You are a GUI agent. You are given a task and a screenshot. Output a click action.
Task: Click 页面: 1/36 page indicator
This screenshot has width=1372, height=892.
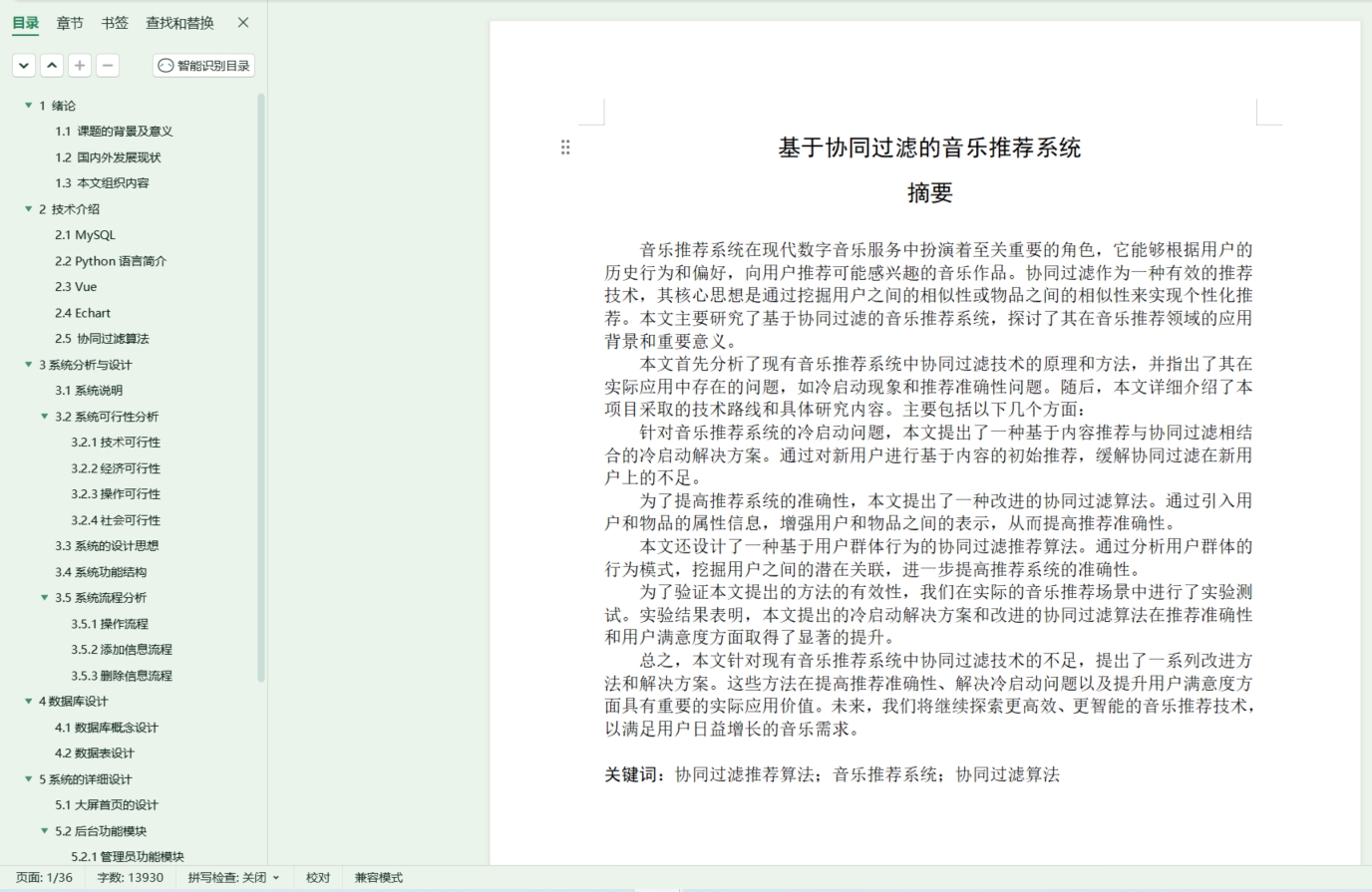[44, 877]
